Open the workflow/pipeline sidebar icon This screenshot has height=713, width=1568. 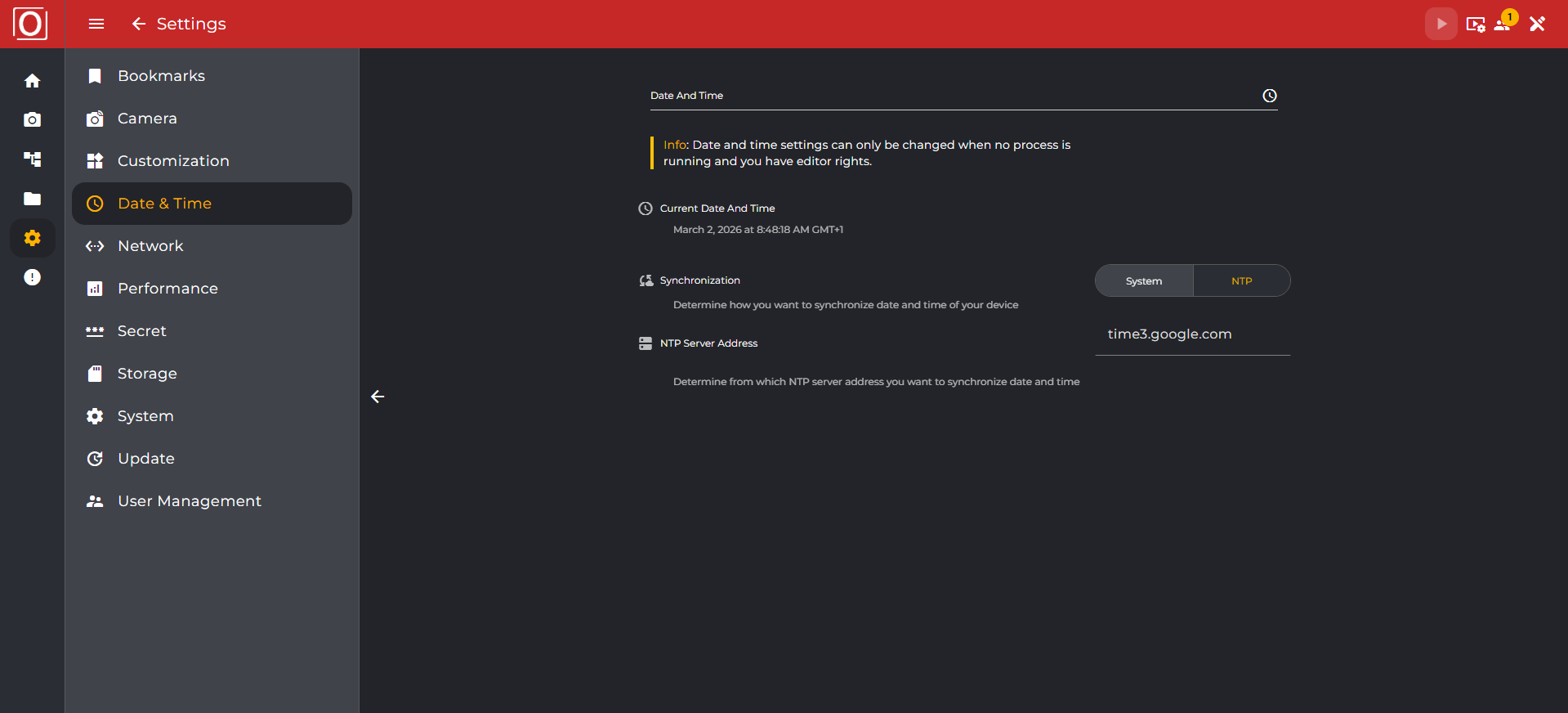pyautogui.click(x=32, y=159)
